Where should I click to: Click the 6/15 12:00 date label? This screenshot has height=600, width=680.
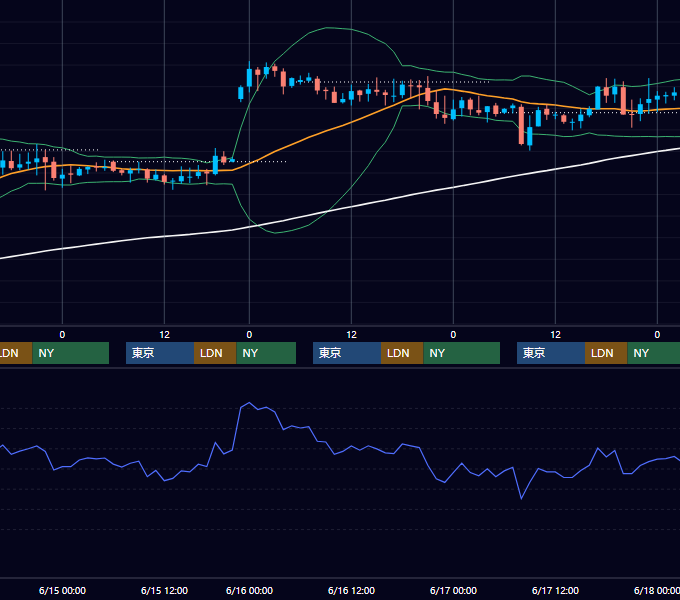(164, 590)
